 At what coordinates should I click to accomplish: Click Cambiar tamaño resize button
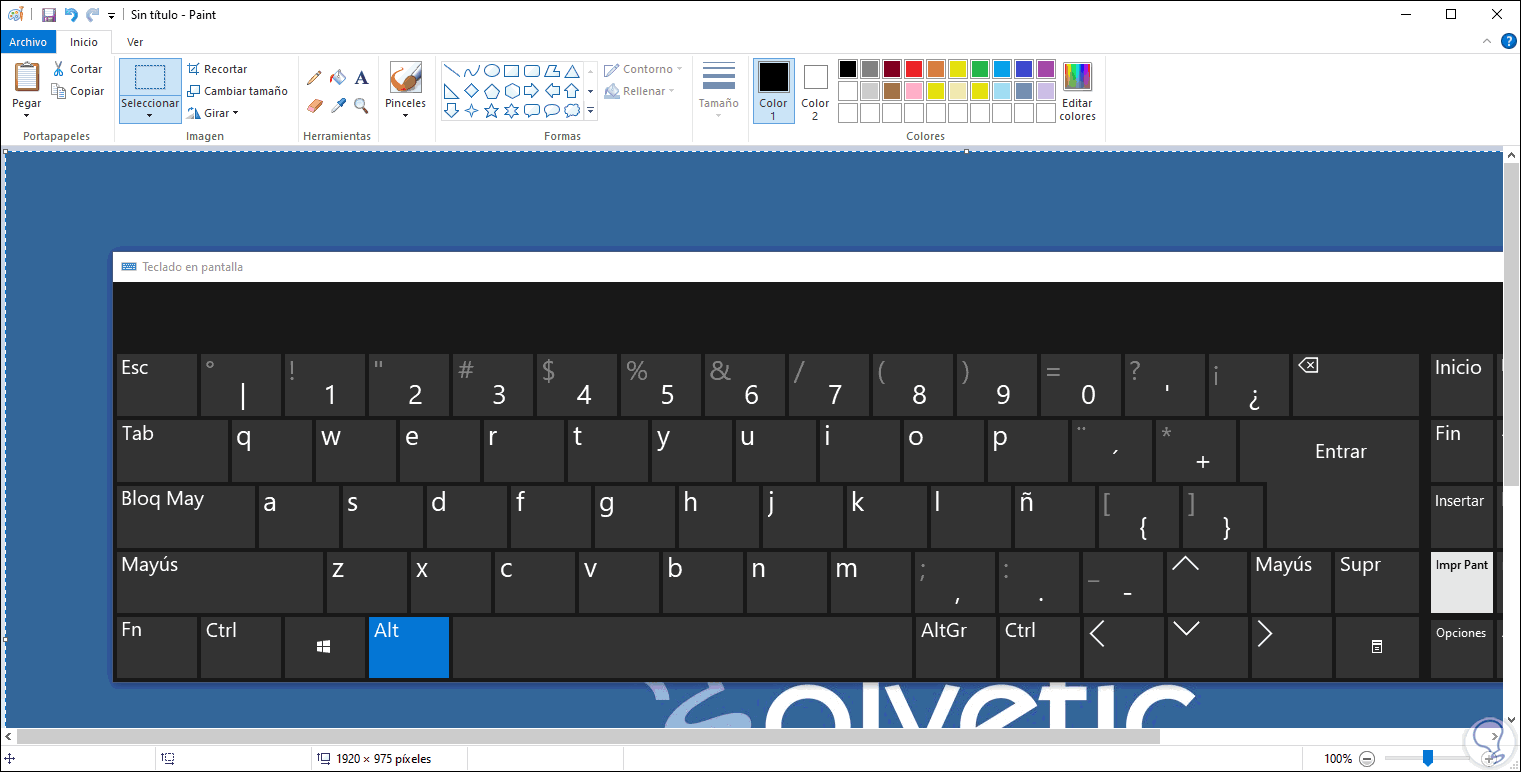point(237,91)
